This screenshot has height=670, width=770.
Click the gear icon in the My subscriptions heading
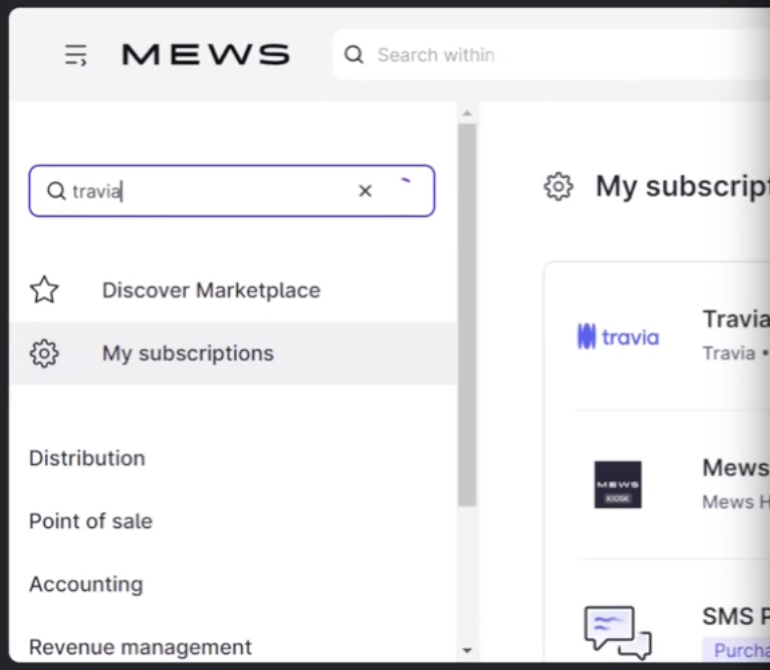pyautogui.click(x=558, y=187)
